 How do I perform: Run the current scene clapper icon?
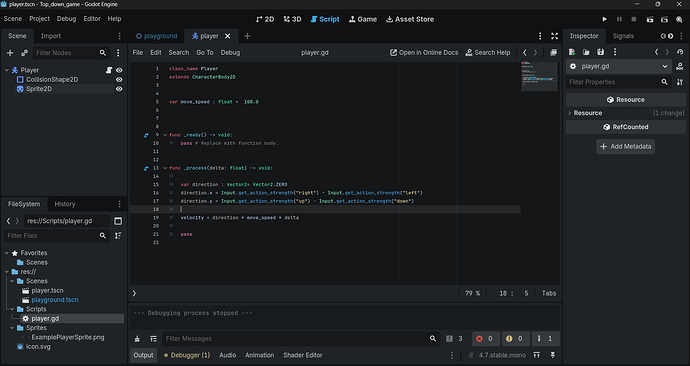[x=650, y=19]
